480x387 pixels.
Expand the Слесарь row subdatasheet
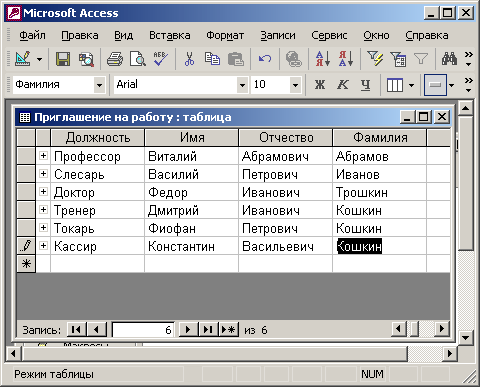(x=43, y=173)
